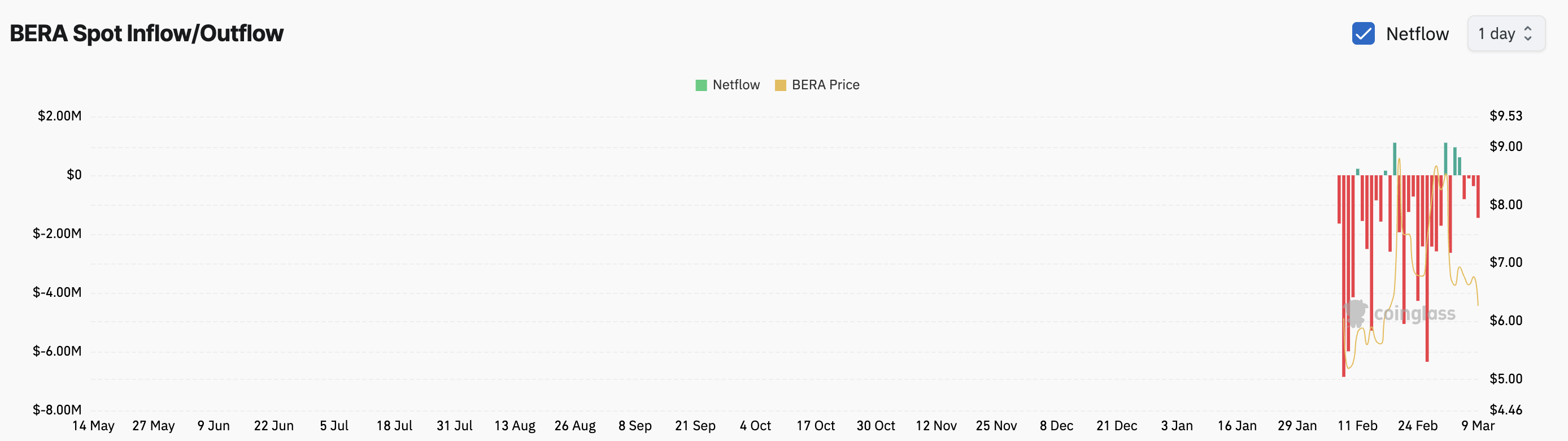The width and height of the screenshot is (1568, 441).
Task: Click the Netflow label beside the checkbox
Action: 1417,33
